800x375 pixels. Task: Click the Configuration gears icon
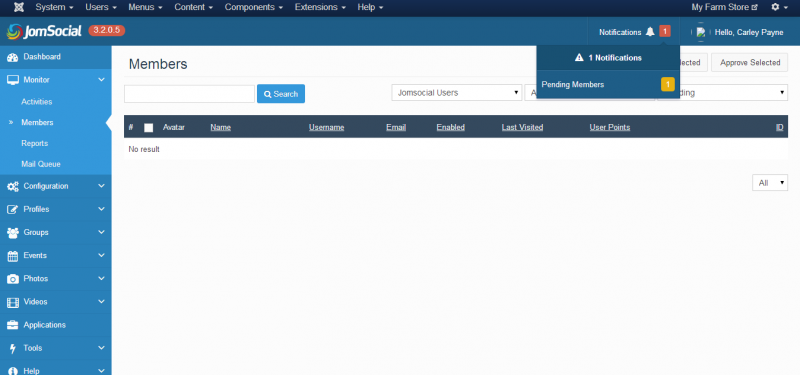(13, 186)
